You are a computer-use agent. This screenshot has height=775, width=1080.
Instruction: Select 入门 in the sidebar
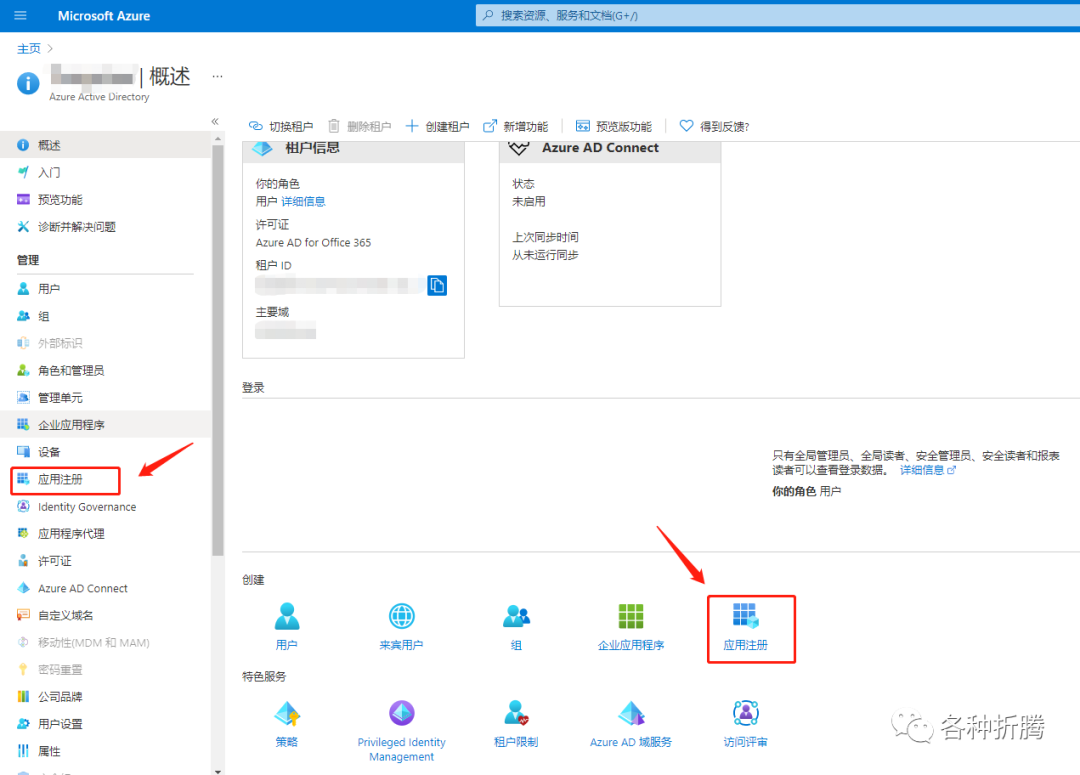tap(105, 172)
